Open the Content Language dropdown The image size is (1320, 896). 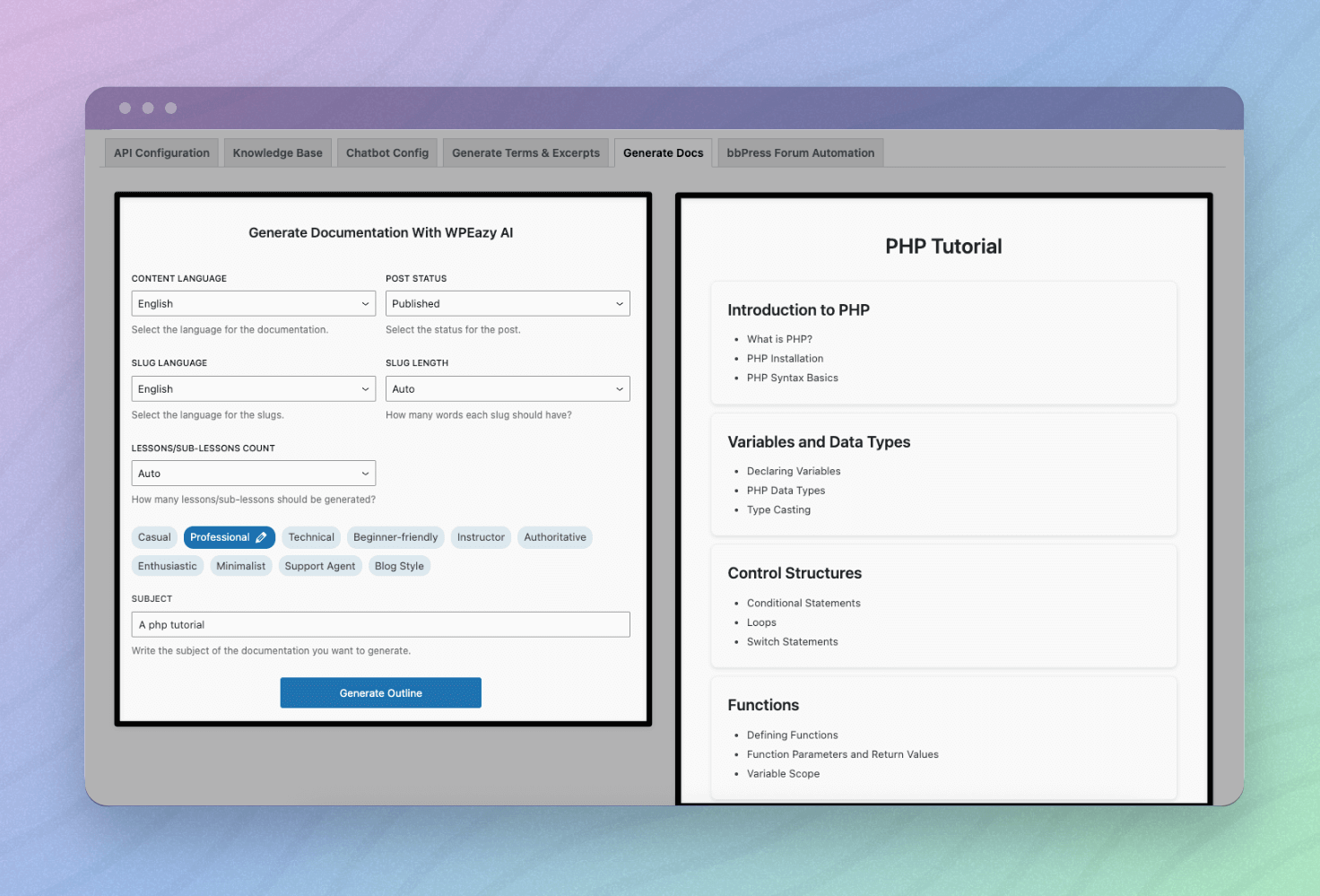pyautogui.click(x=253, y=303)
